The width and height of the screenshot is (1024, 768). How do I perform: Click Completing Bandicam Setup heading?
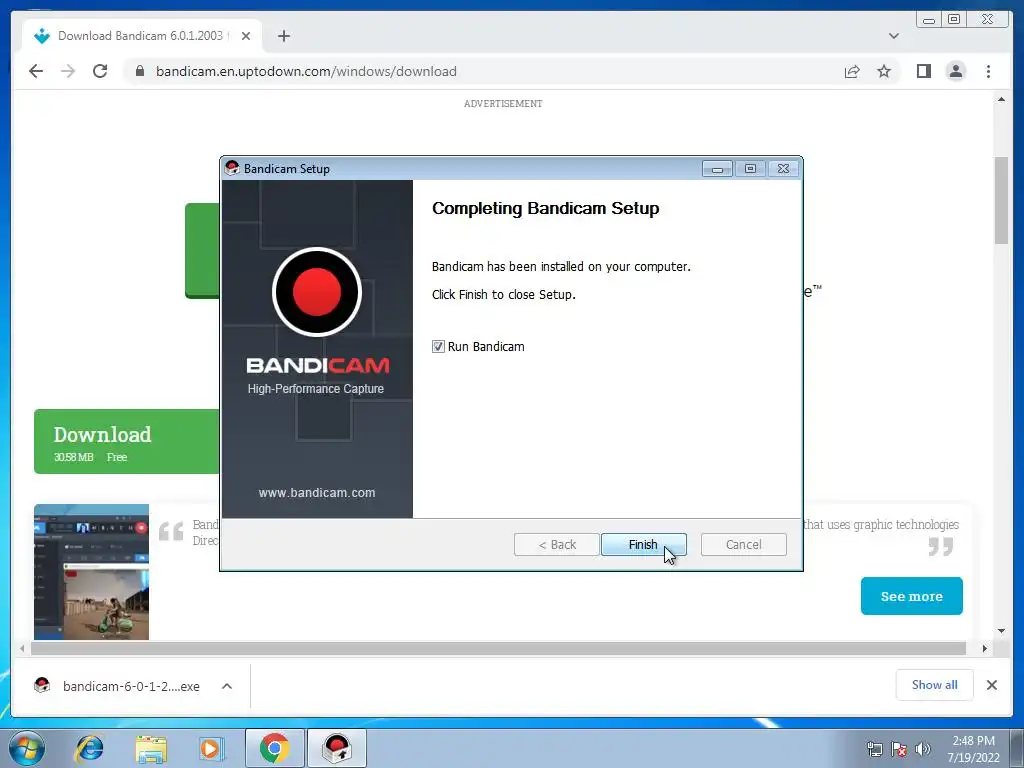[x=545, y=208]
